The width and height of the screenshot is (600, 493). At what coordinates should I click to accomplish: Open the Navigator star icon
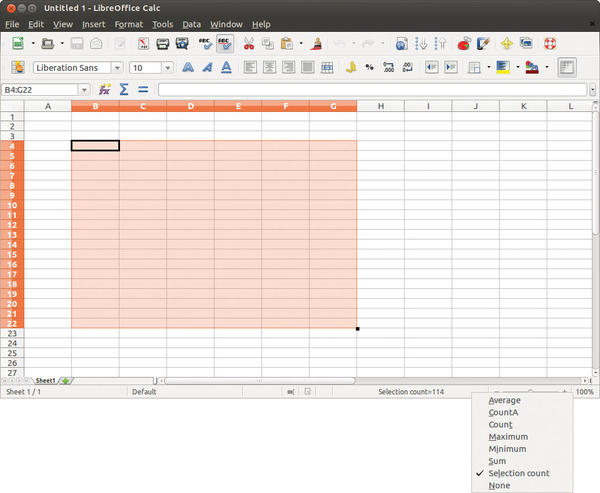tap(507, 44)
